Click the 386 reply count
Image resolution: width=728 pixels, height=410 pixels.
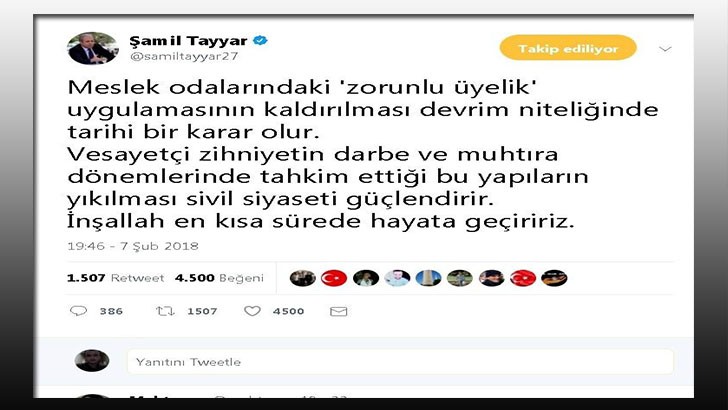click(x=111, y=311)
